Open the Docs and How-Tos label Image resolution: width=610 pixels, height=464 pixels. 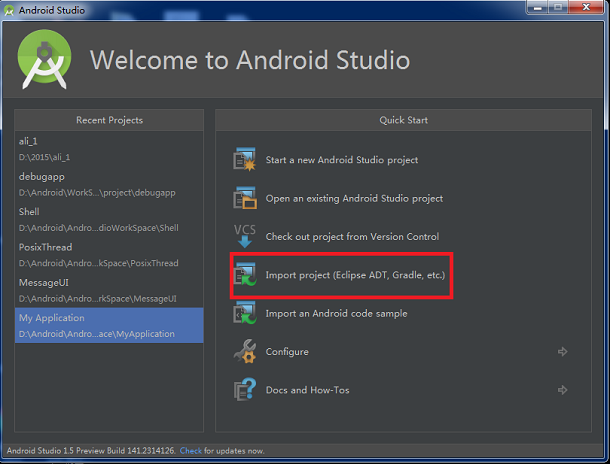point(307,390)
